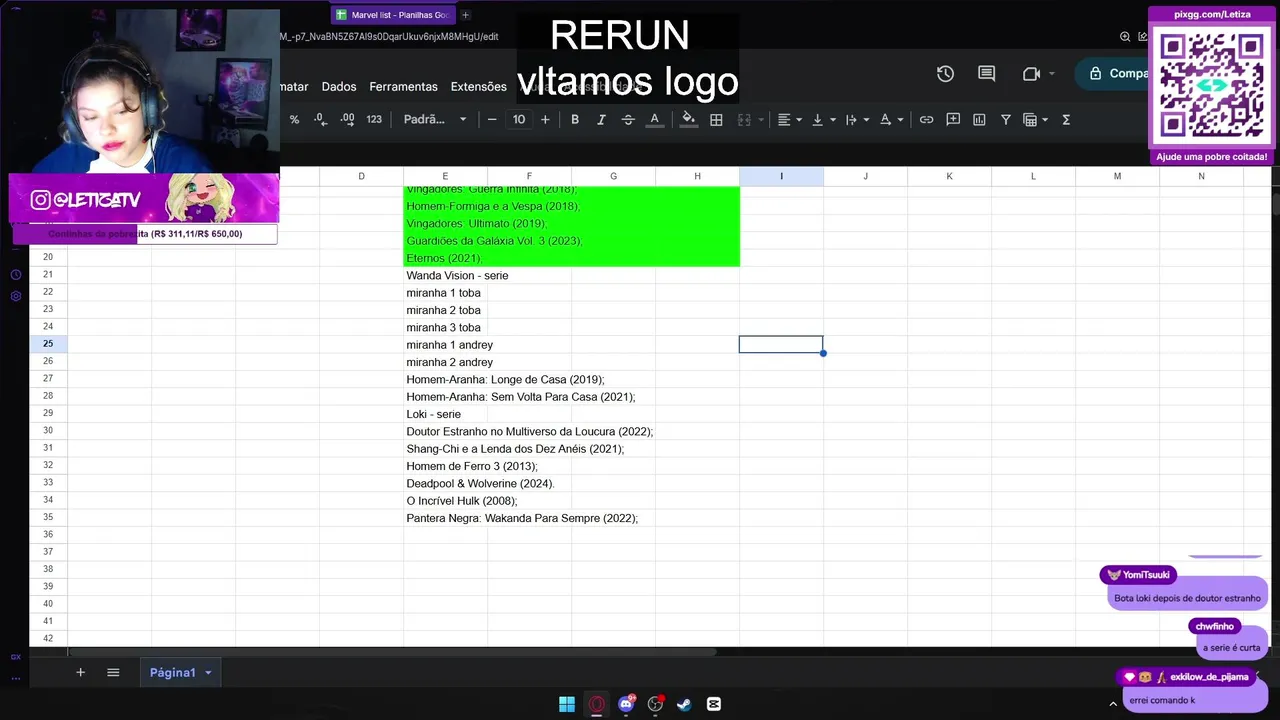
Task: Open the Windows Start menu
Action: [x=567, y=704]
